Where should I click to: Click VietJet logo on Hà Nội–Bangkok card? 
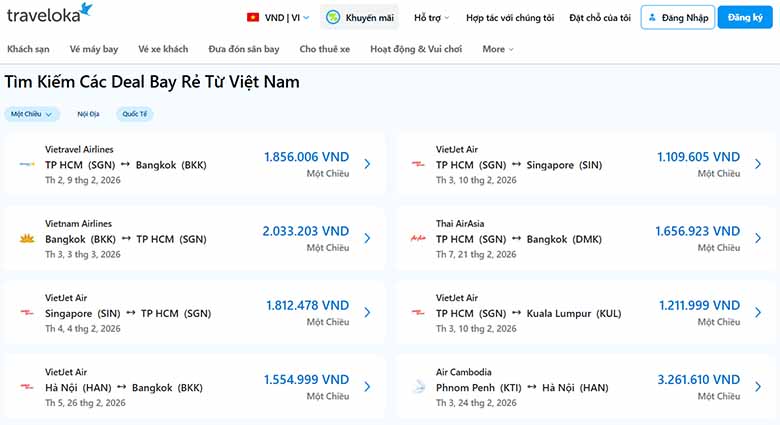27,387
